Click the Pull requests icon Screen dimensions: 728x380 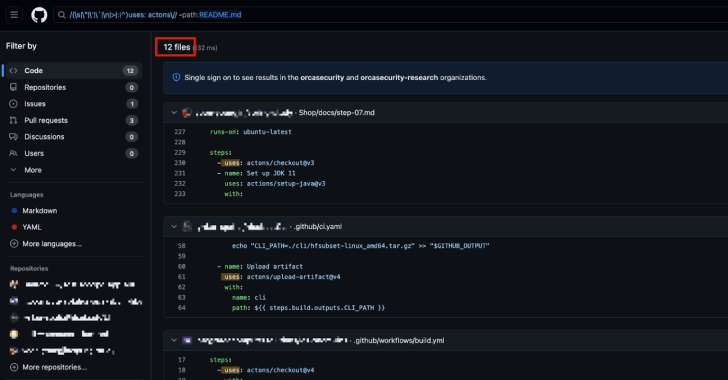pos(13,120)
